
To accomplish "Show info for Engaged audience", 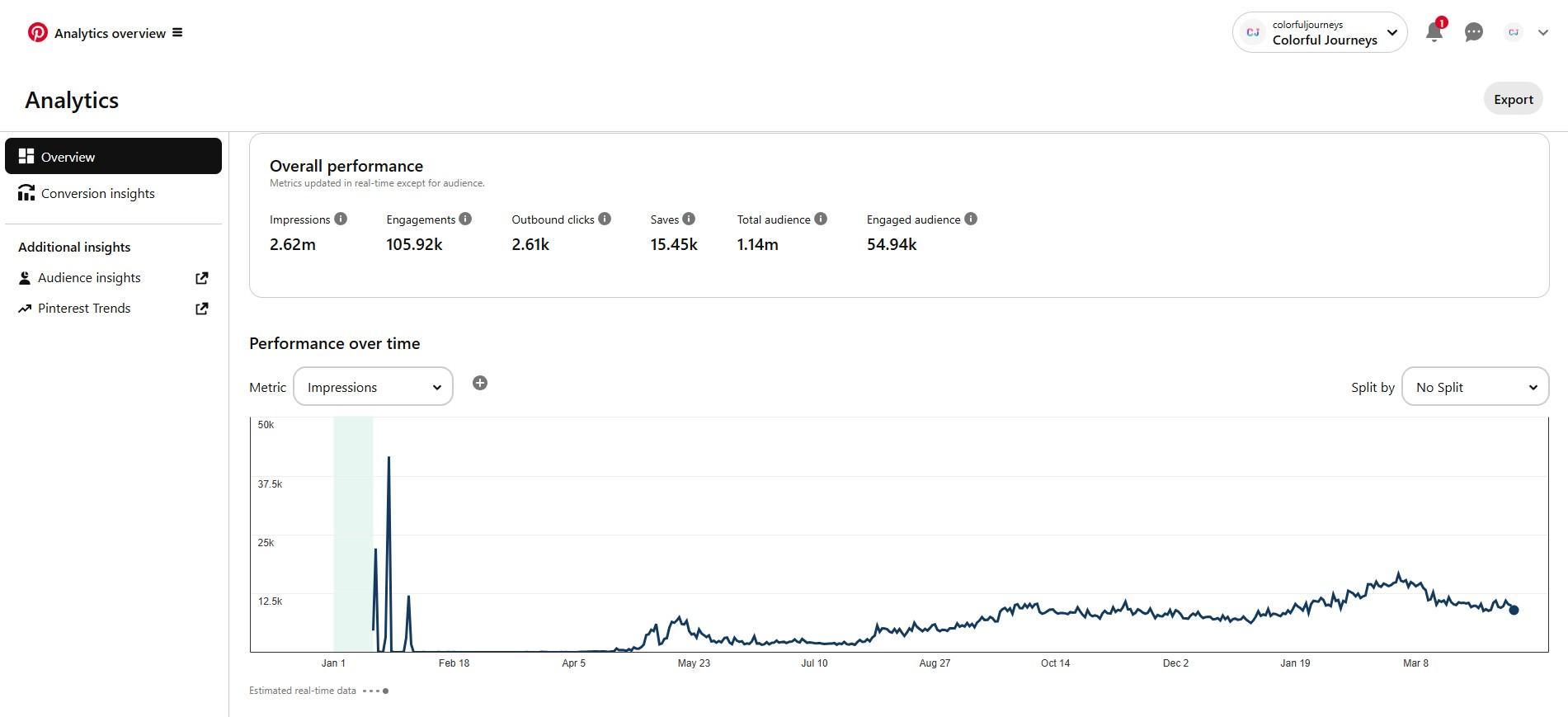I will pyautogui.click(x=971, y=219).
